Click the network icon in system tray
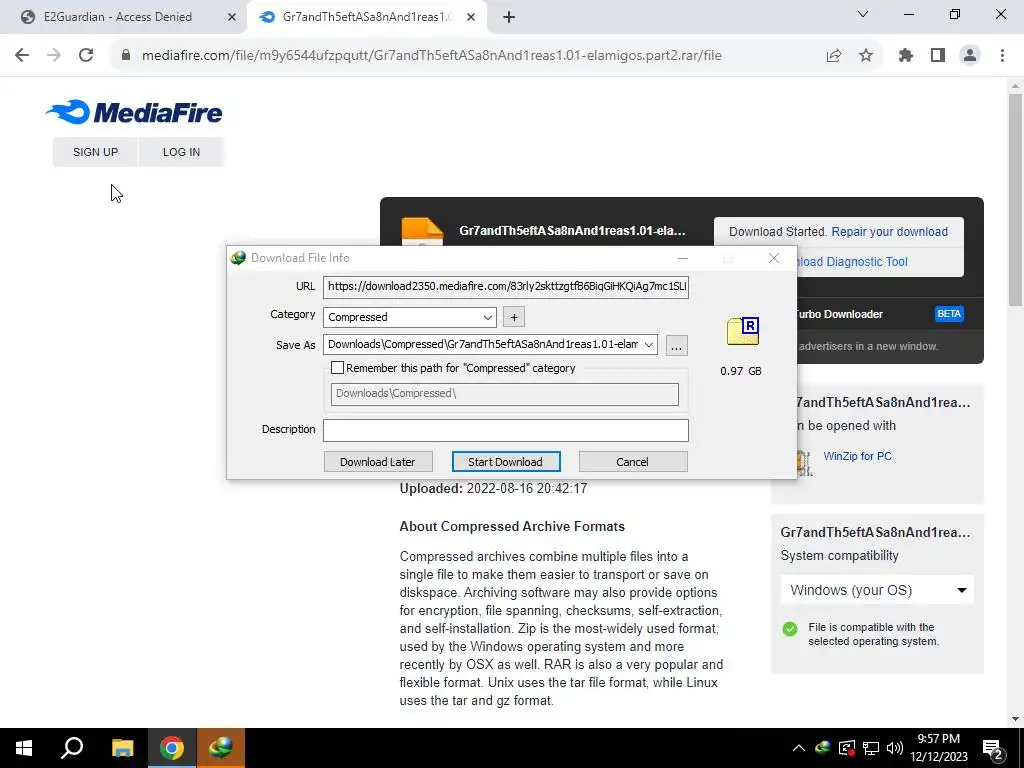 pos(871,748)
